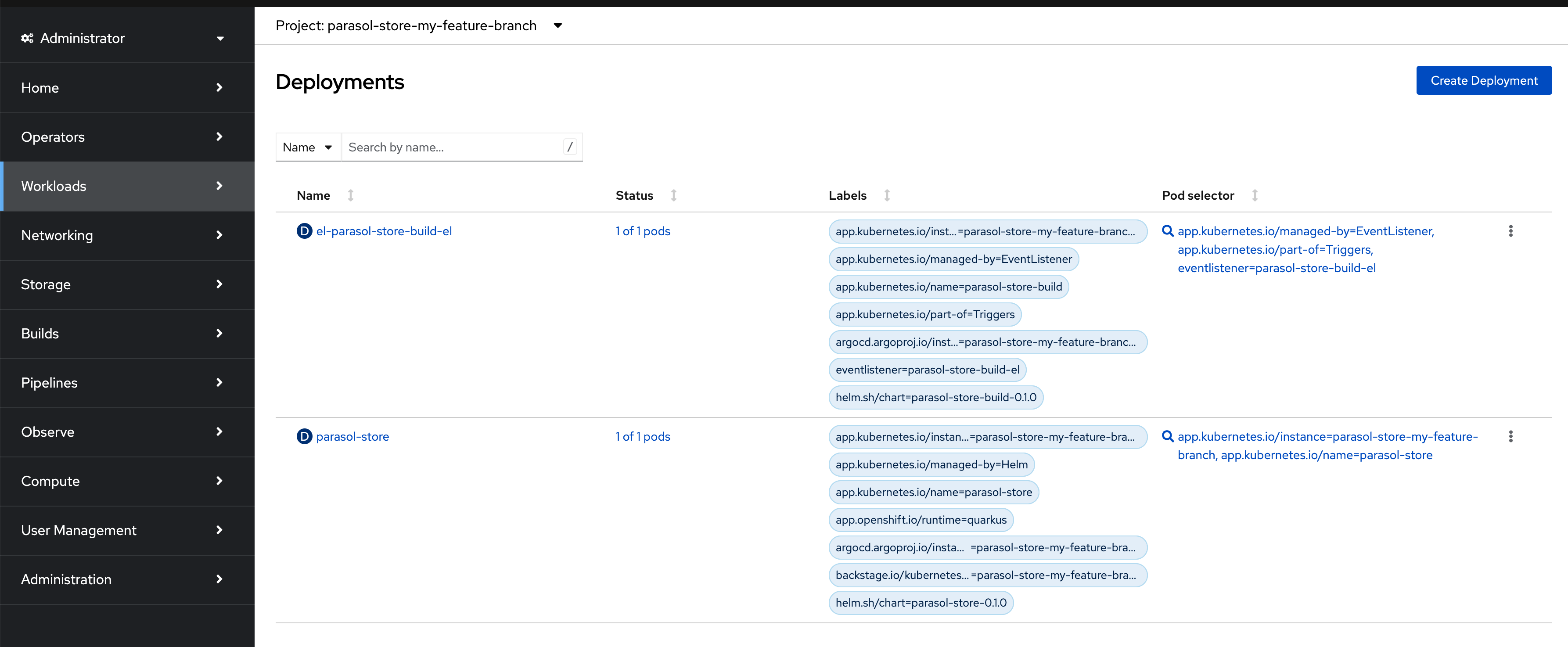Image resolution: width=1568 pixels, height=647 pixels.
Task: Open the Administrator perspective switcher dropdown arrow
Action: pos(220,38)
